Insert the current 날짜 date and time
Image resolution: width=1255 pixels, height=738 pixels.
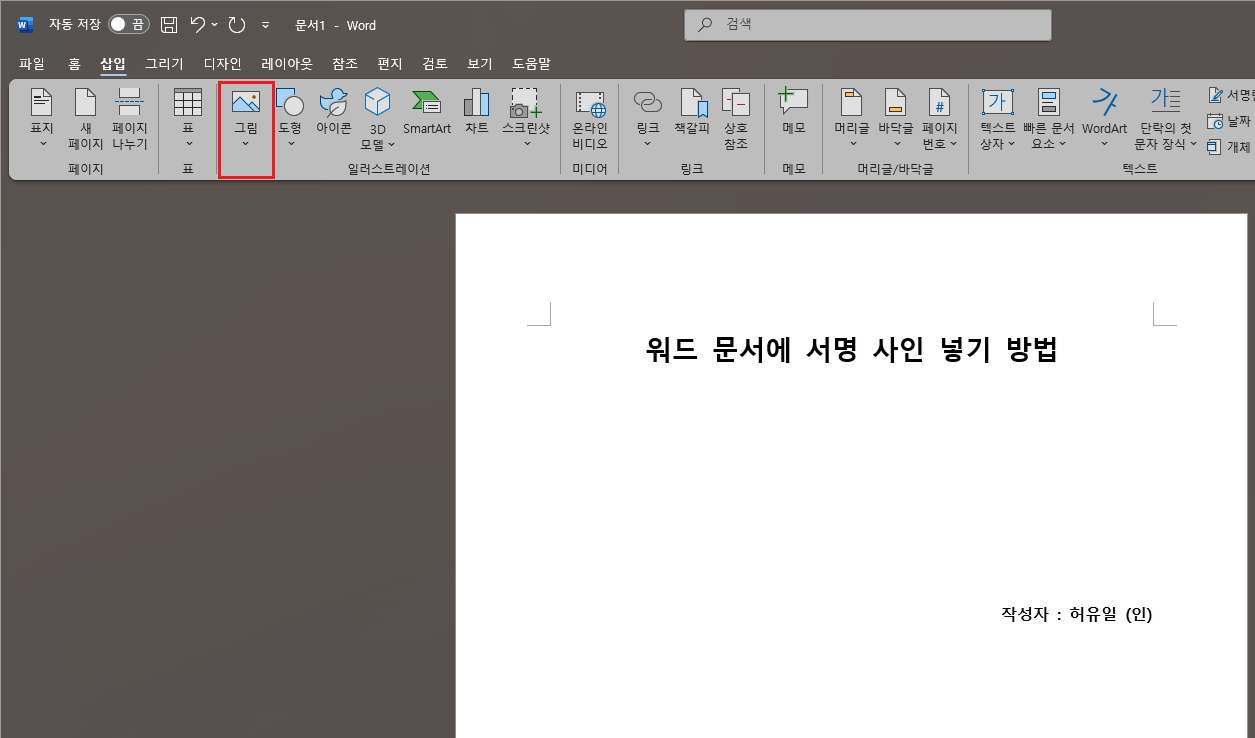(1233, 121)
